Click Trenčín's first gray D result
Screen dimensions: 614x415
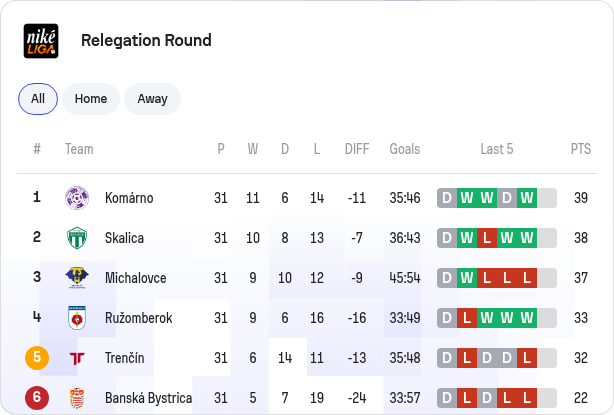(447, 357)
